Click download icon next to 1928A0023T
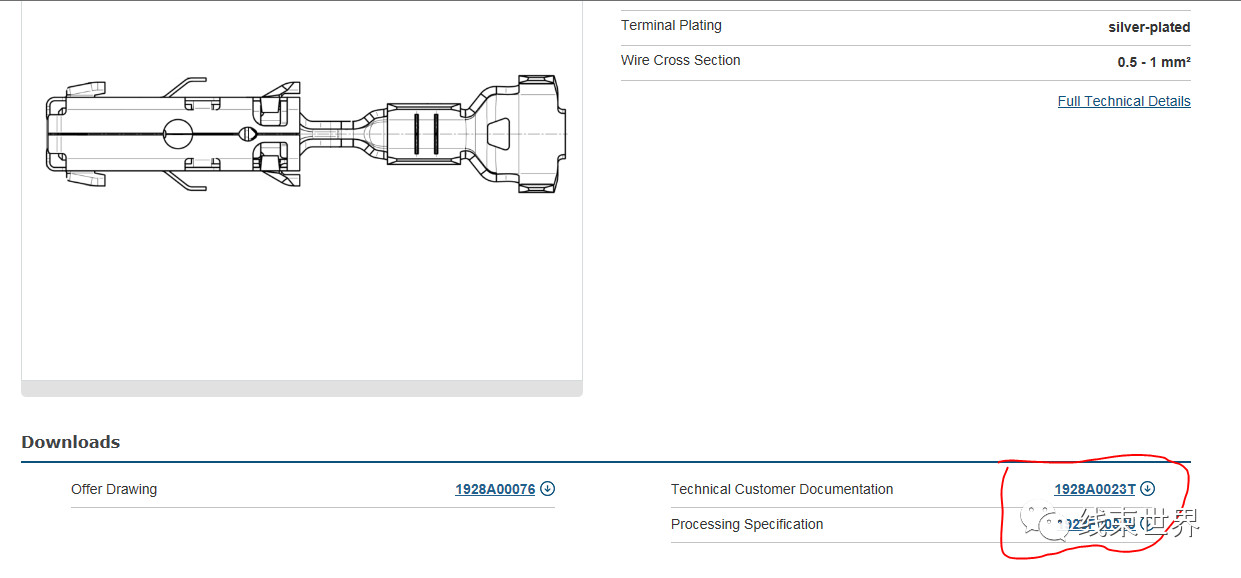This screenshot has height=578, width=1241. [1148, 489]
